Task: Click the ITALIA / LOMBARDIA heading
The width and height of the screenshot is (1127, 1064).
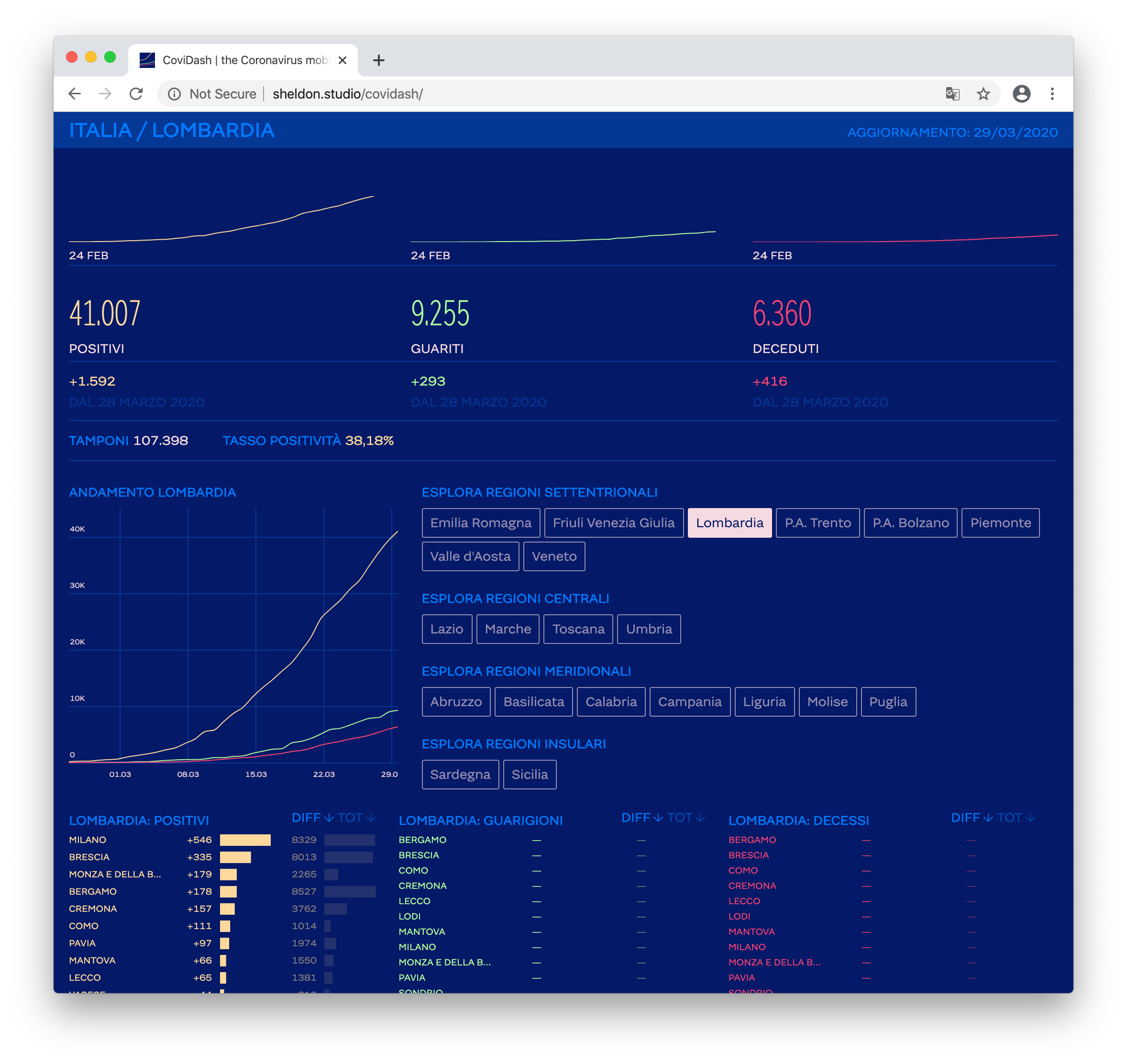Action: coord(171,131)
